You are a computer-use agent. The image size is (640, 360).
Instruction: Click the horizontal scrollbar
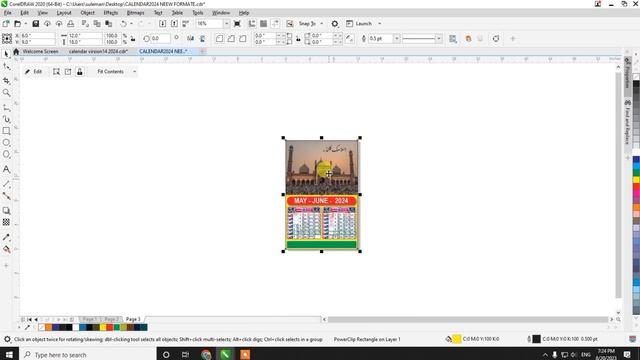tap(468, 320)
